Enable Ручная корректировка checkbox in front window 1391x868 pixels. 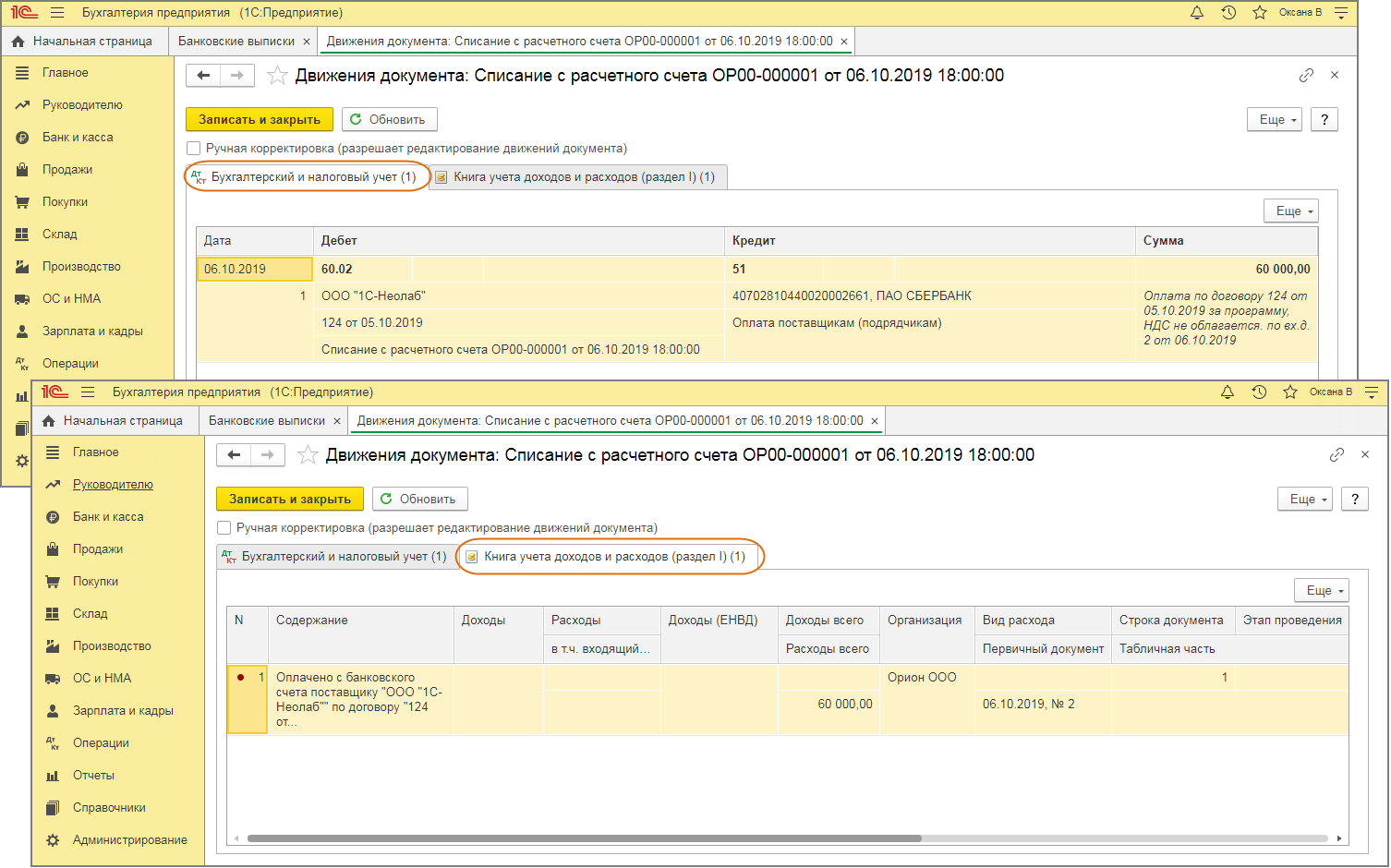coord(224,528)
